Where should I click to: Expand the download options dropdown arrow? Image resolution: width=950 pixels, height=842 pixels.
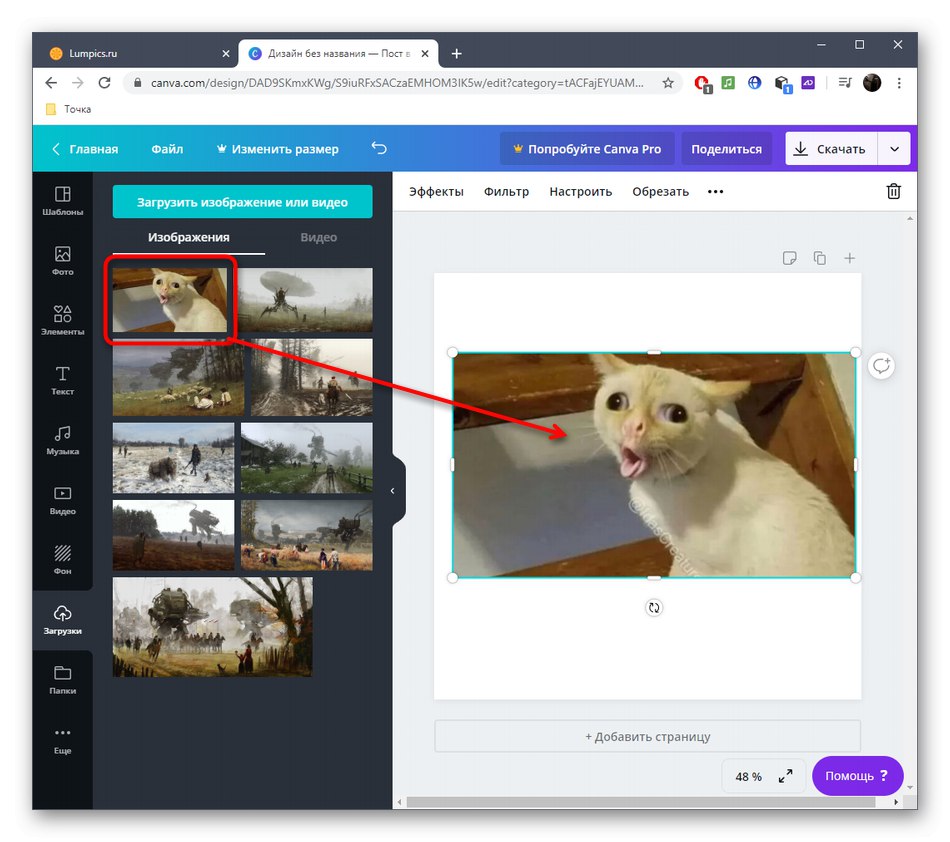click(x=894, y=149)
